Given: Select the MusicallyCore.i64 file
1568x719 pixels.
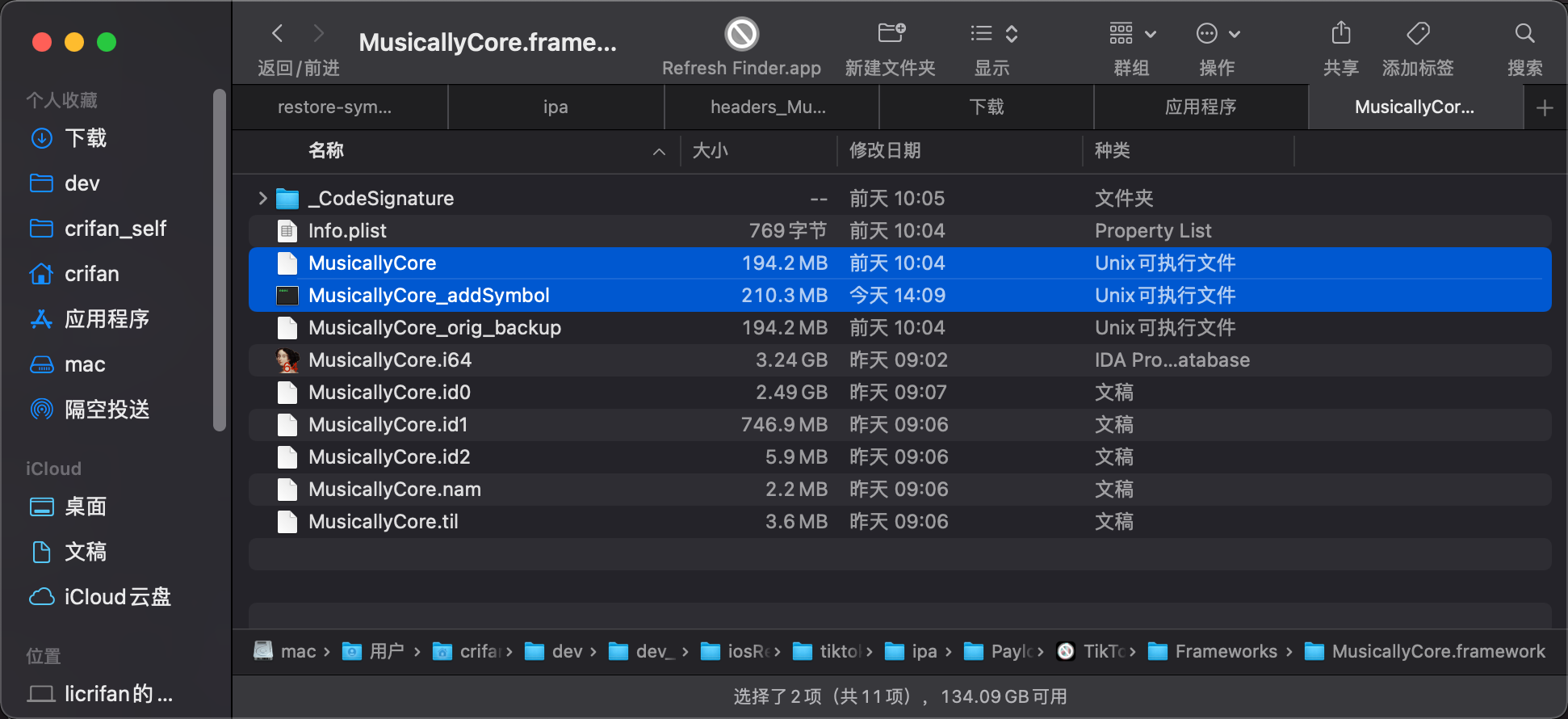Looking at the screenshot, I should tap(390, 360).
